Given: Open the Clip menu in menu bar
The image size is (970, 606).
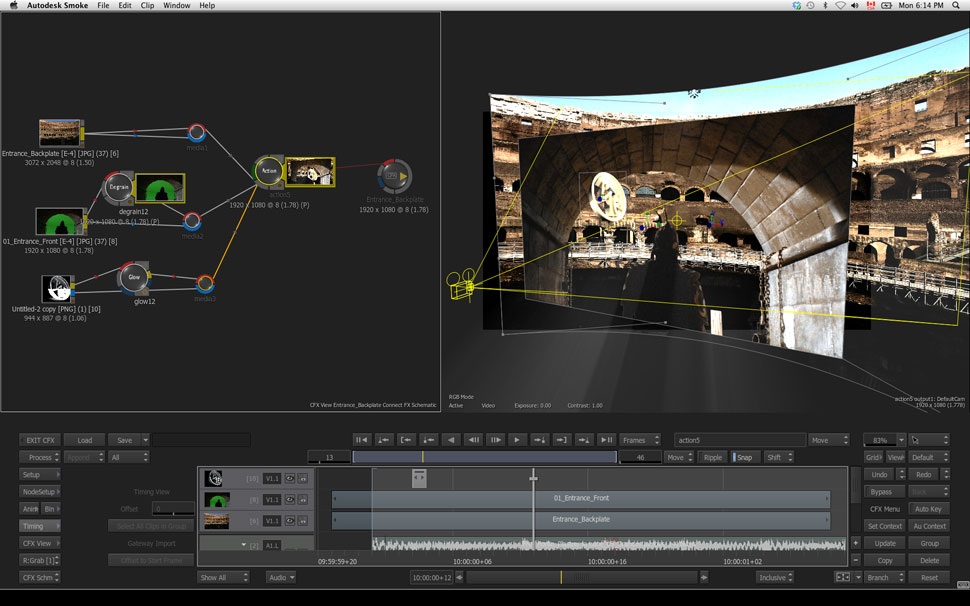Looking at the screenshot, I should point(147,6).
